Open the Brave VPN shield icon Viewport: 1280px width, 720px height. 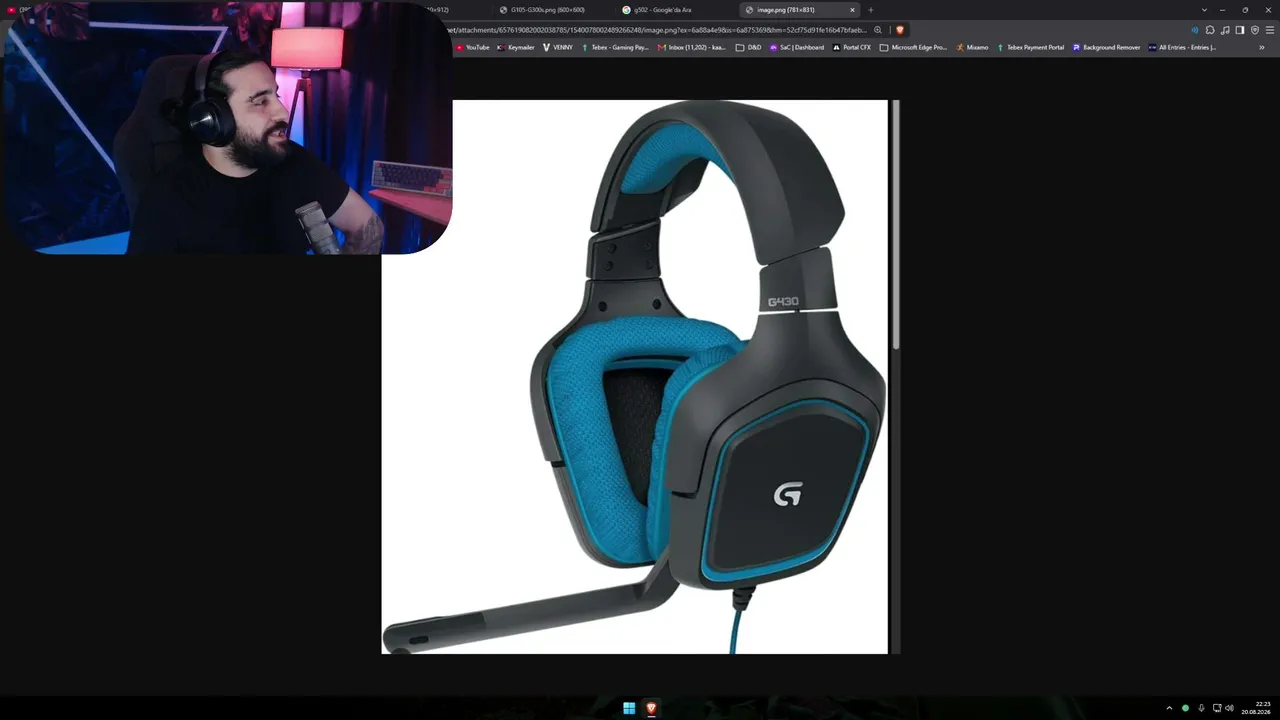1255,30
